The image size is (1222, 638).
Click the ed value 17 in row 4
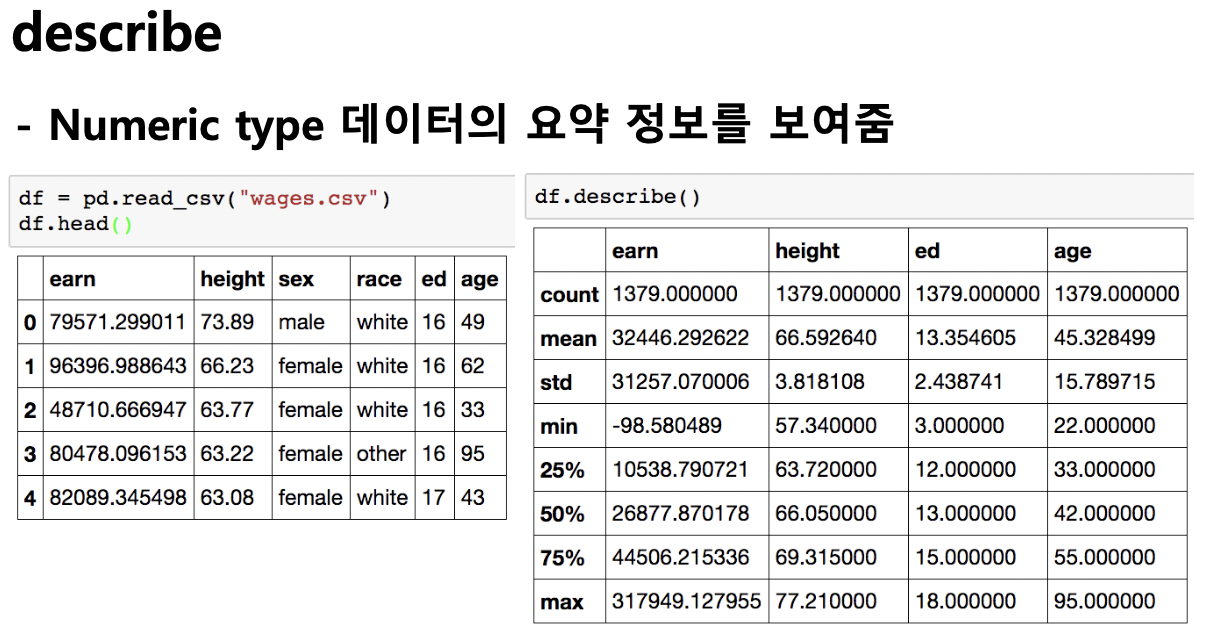(433, 498)
